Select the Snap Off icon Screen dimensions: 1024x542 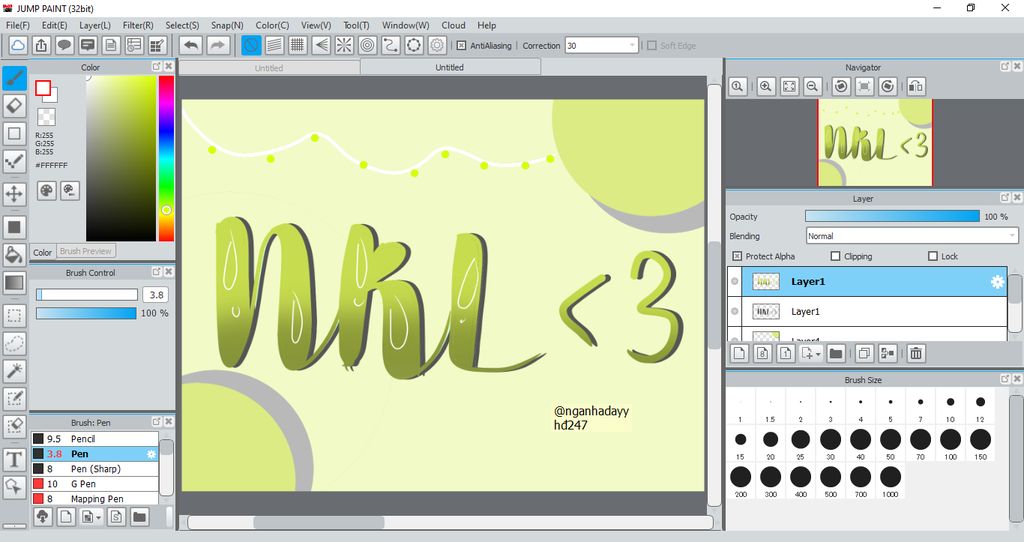point(251,45)
